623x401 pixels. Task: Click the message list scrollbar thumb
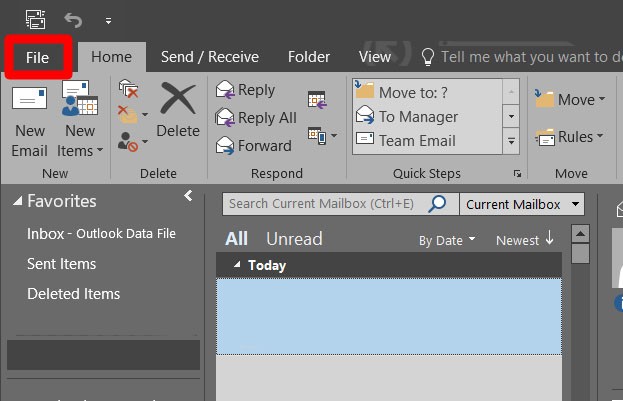point(580,253)
